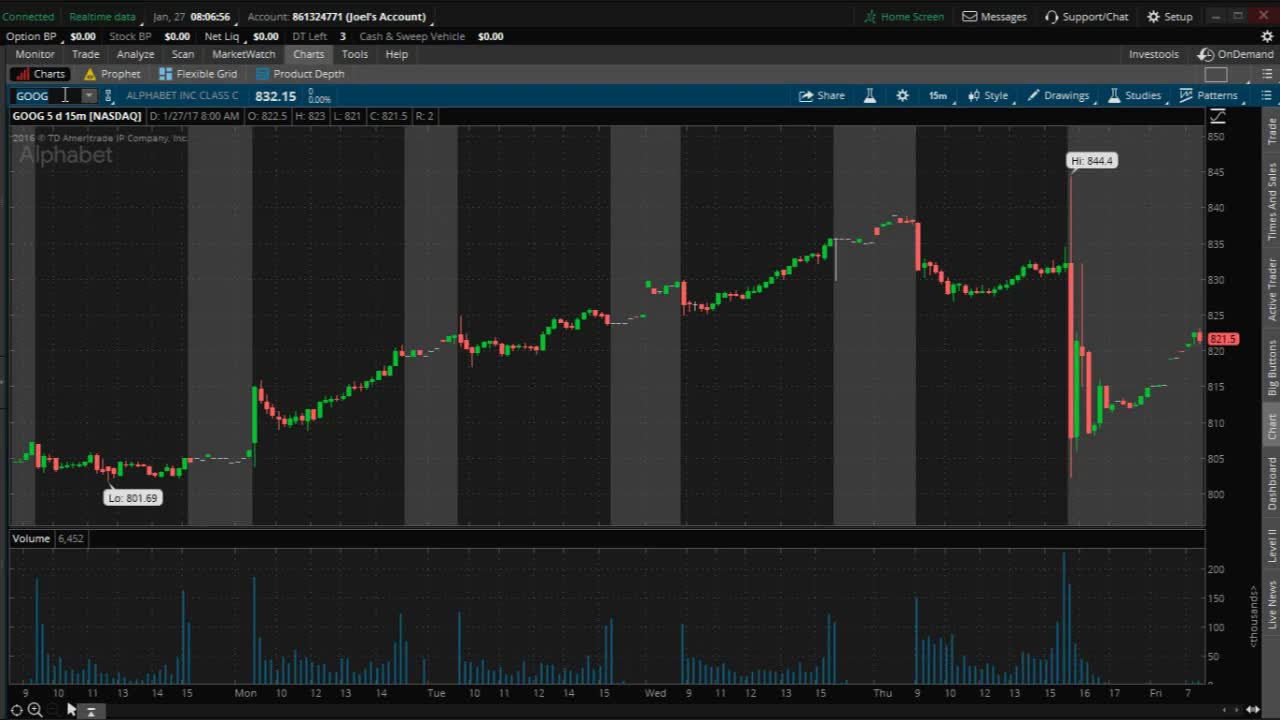Switch to the Scan tab
The width and height of the screenshot is (1280, 720).
click(183, 54)
